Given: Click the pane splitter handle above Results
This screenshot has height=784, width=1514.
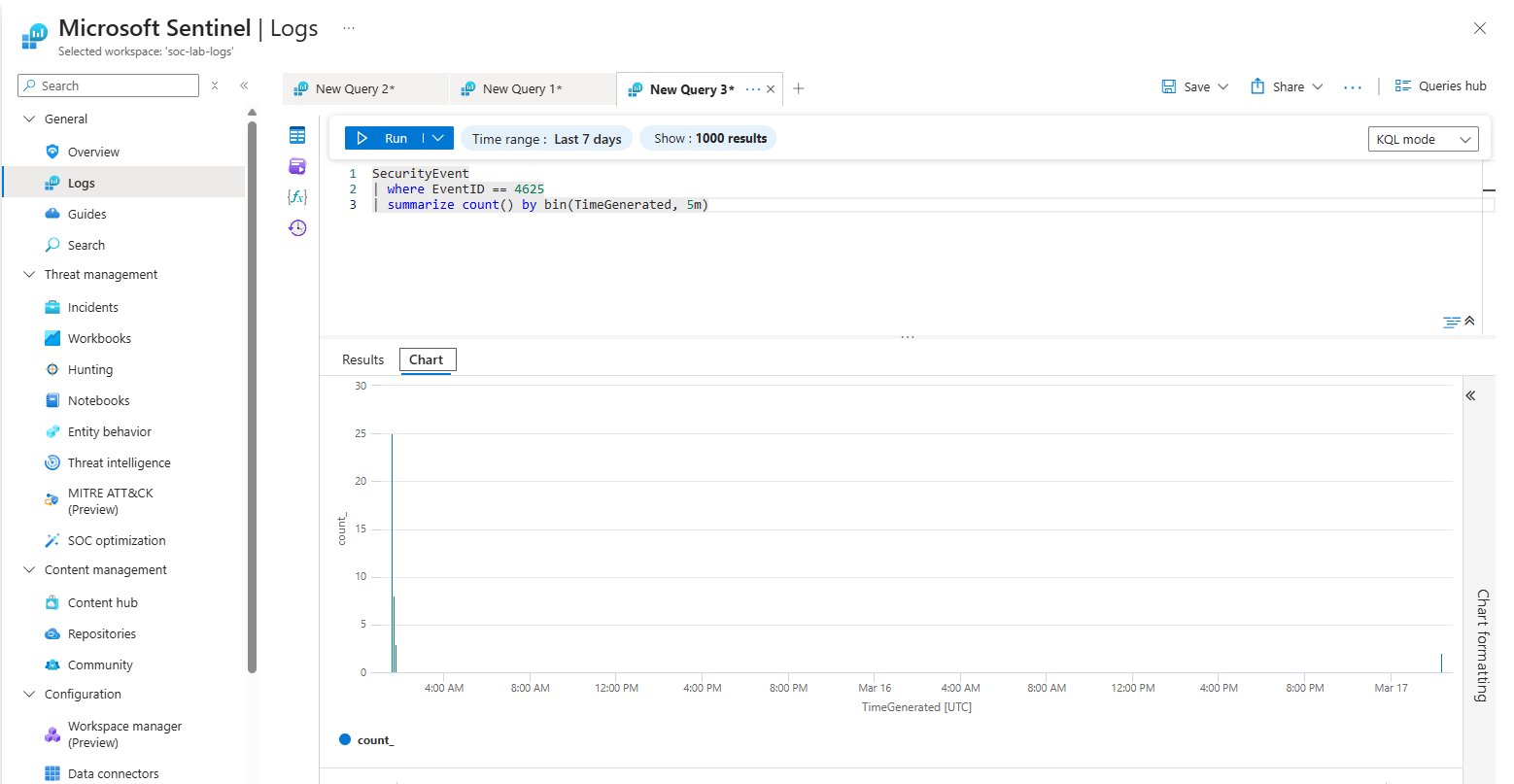Looking at the screenshot, I should click(907, 337).
